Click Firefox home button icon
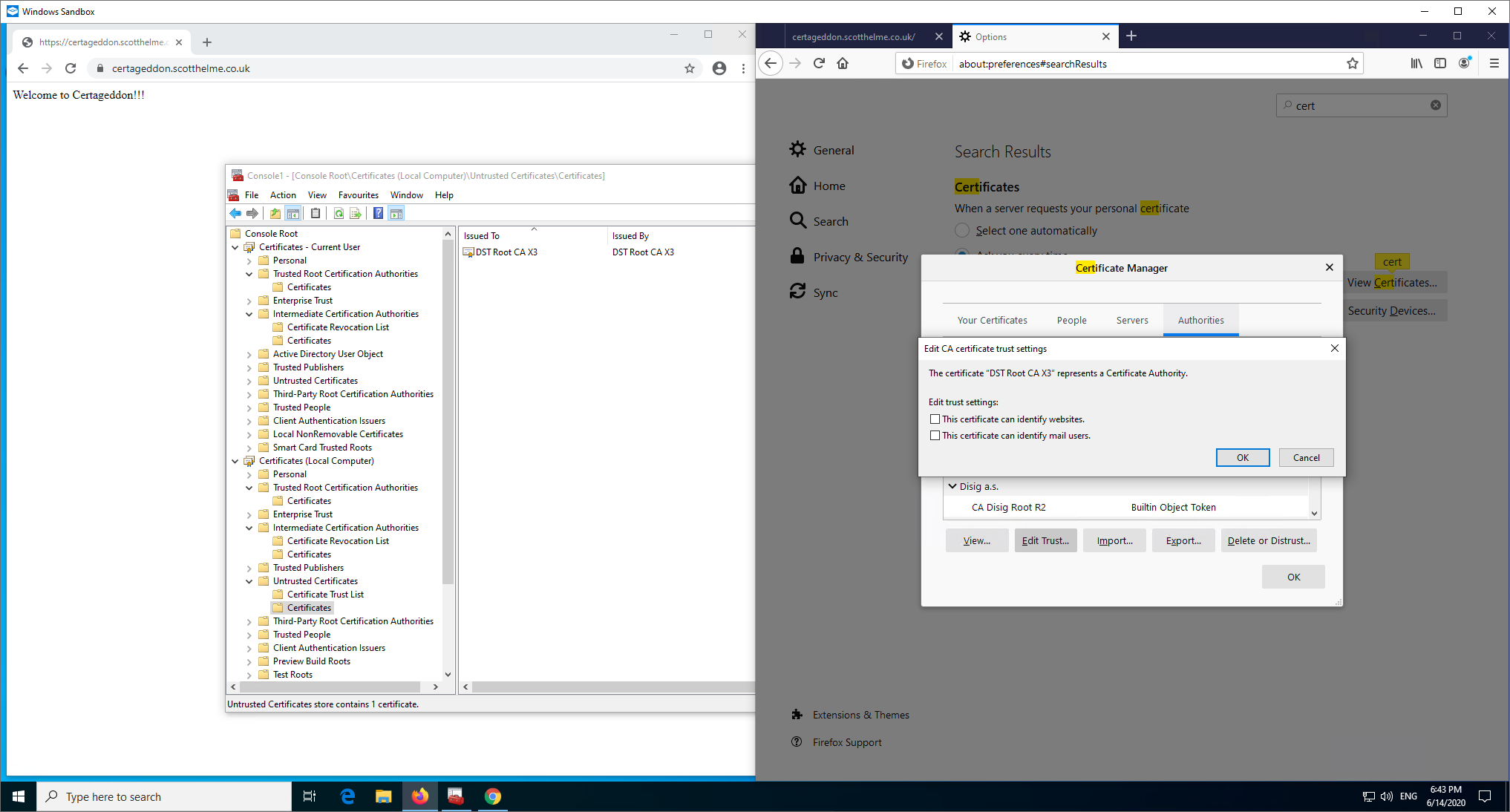Screen dimensions: 1510x812 [843, 64]
